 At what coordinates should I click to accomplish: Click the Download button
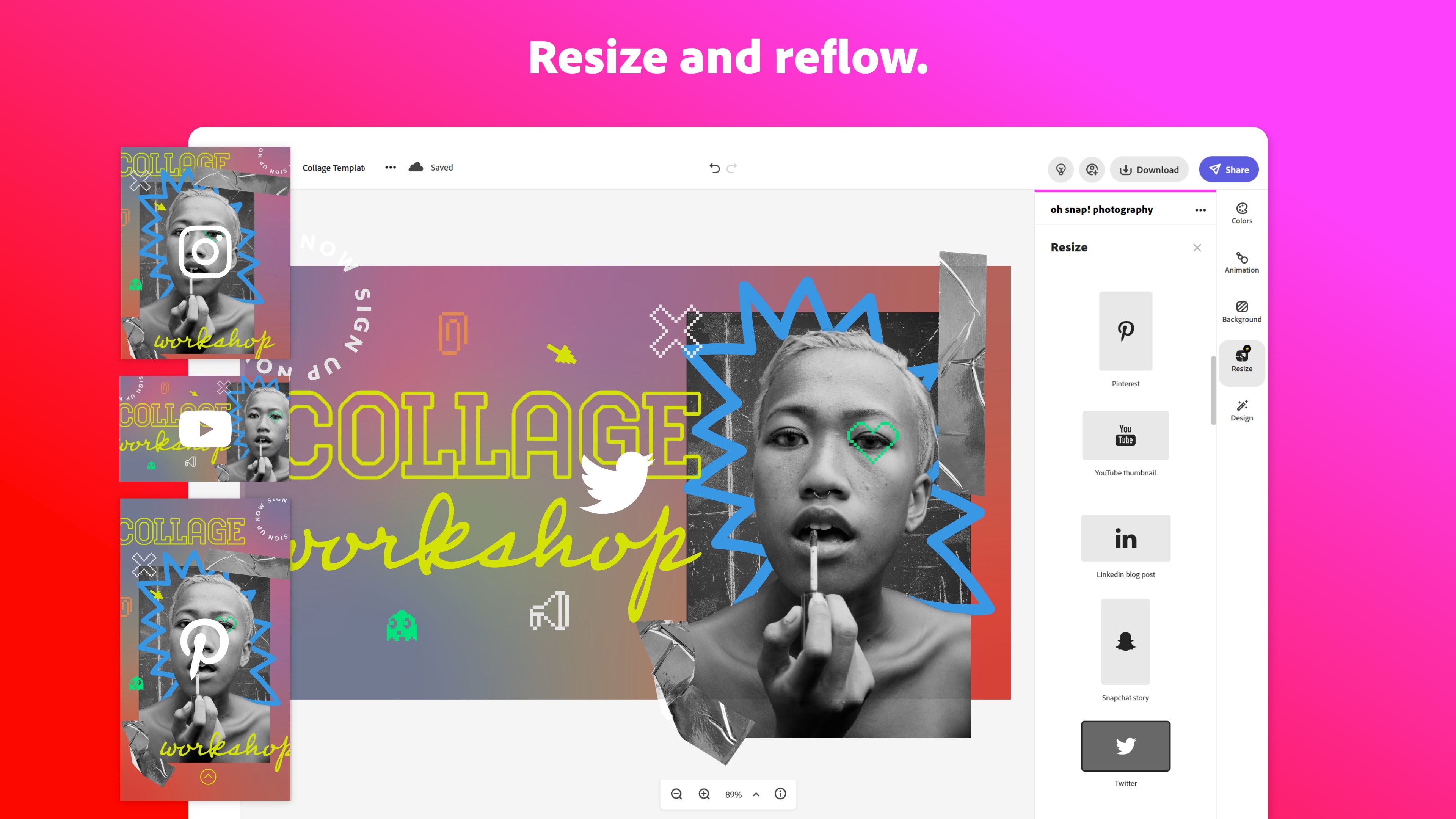click(1149, 169)
